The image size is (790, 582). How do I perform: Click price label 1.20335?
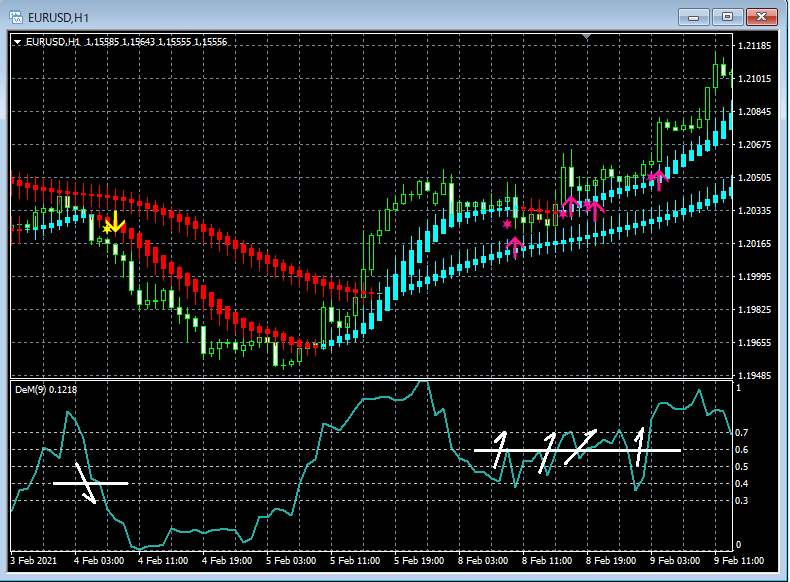click(x=754, y=211)
